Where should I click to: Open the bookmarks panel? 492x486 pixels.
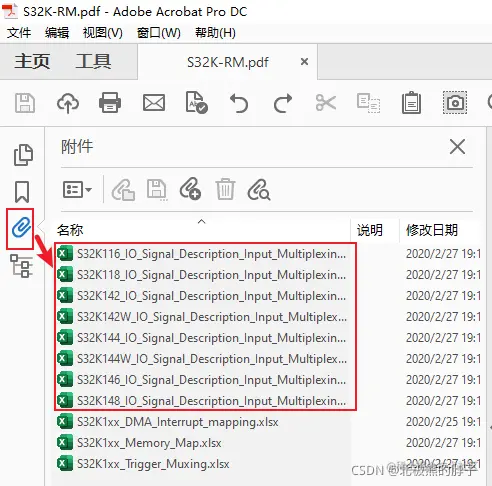[x=22, y=192]
